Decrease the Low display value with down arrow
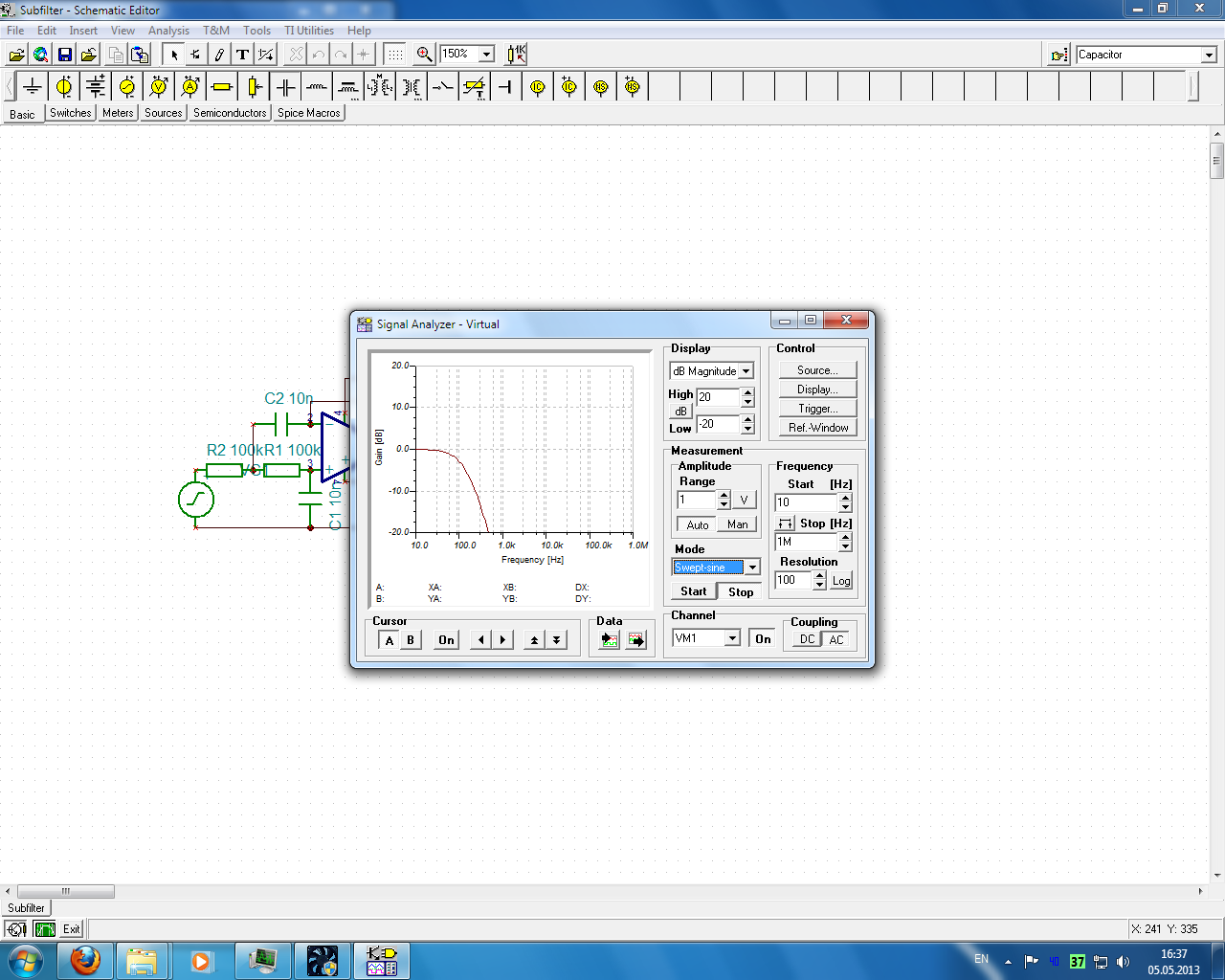 (x=748, y=429)
